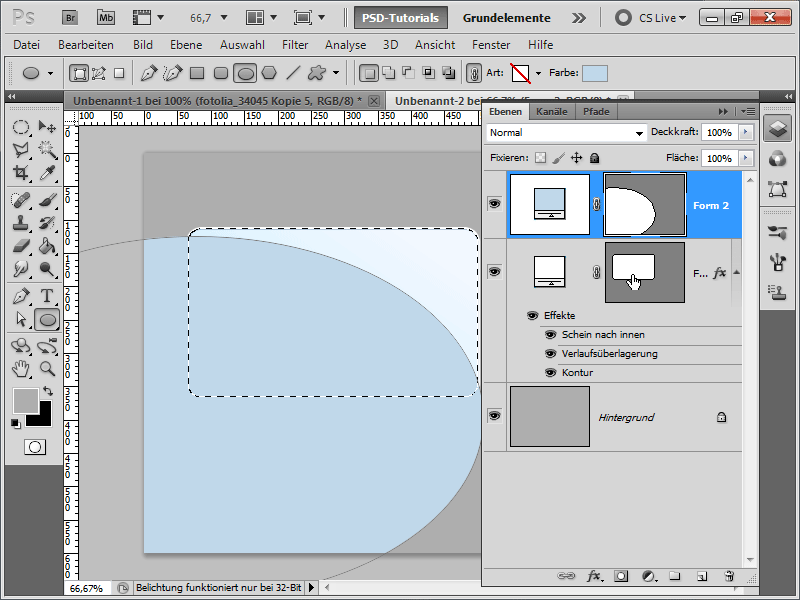
Task: Select the Smudge tool
Action: pos(20,269)
